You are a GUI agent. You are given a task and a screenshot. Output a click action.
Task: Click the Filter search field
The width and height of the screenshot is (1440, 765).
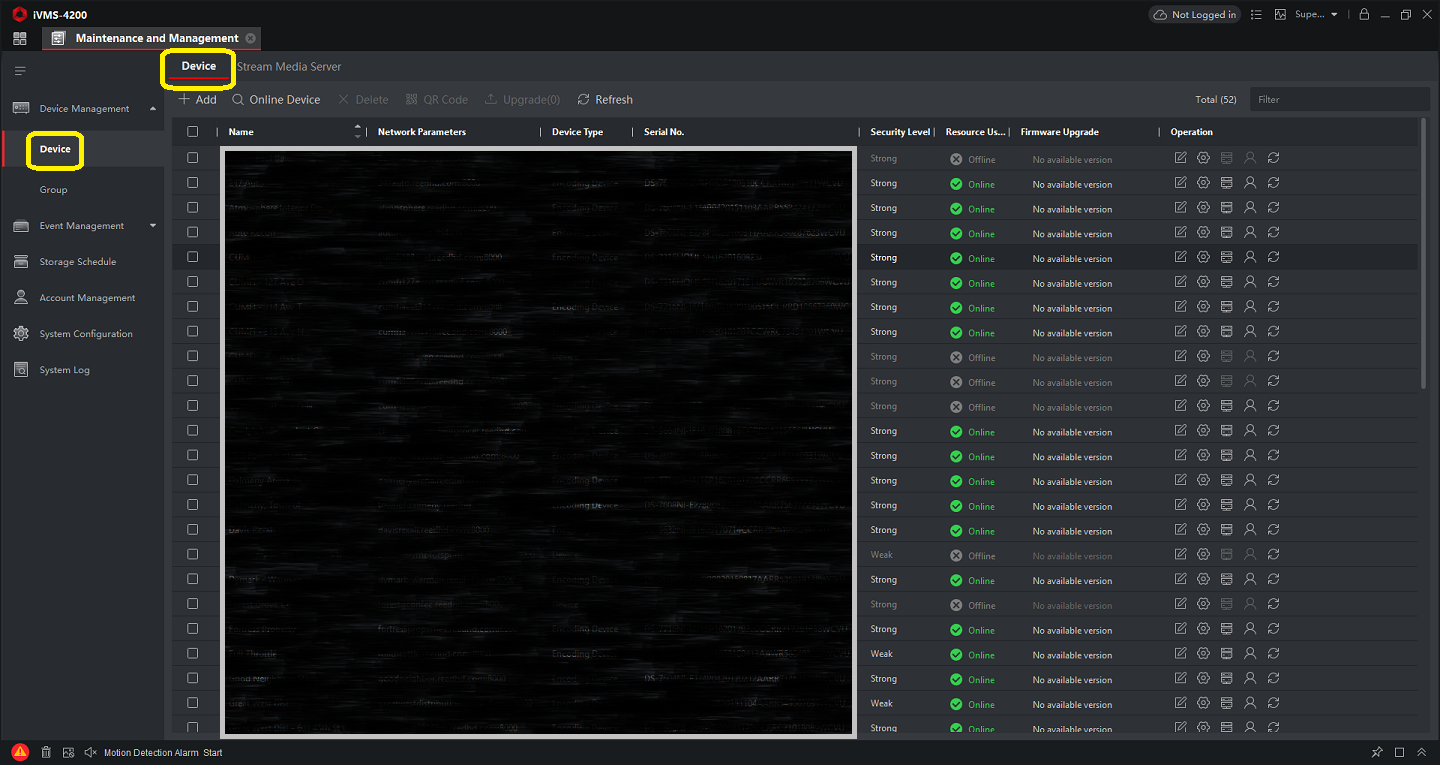[1338, 100]
